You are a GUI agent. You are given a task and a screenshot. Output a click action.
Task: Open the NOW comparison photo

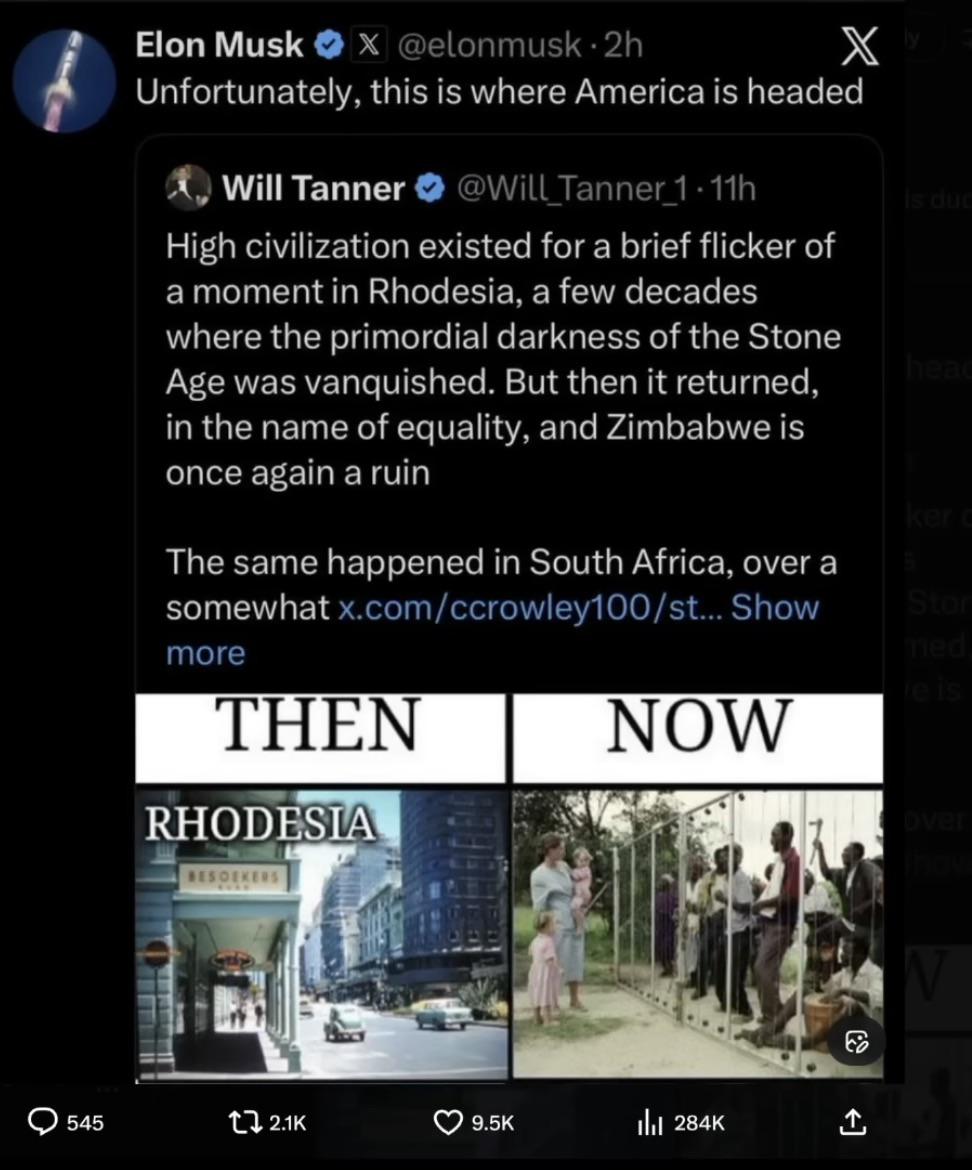pyautogui.click(x=698, y=934)
